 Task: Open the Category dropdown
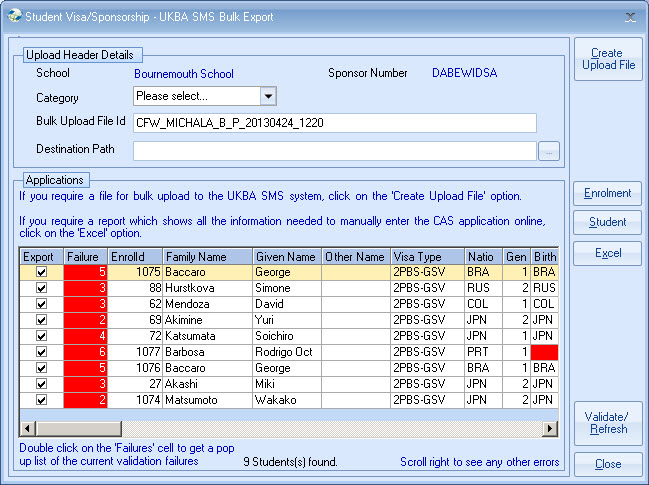pos(267,96)
